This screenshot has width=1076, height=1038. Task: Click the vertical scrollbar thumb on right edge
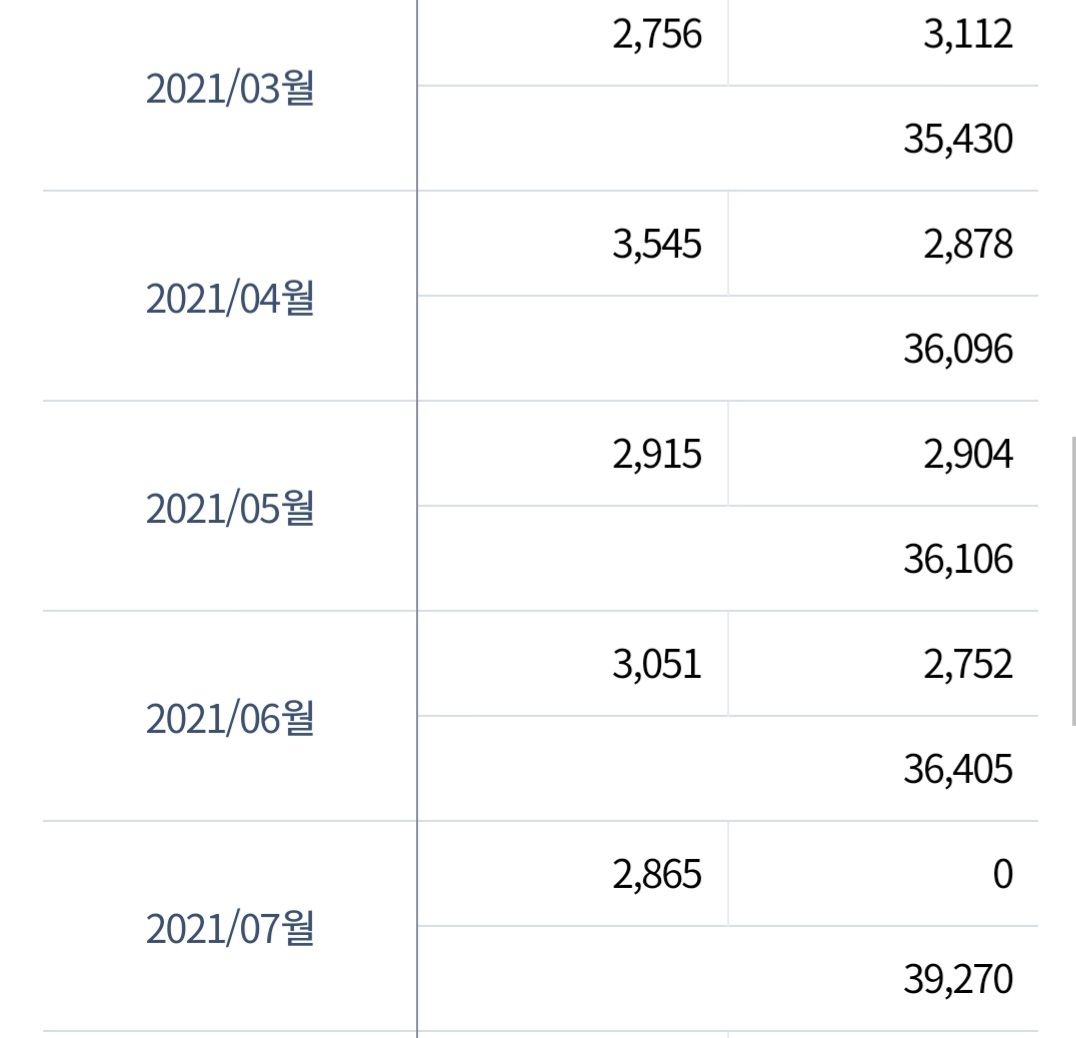[x=1074, y=580]
